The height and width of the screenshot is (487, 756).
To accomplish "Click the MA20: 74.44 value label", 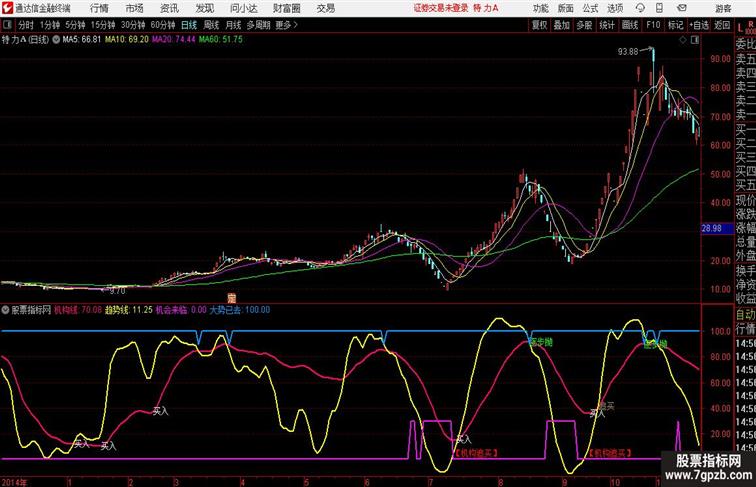I will pyautogui.click(x=174, y=40).
